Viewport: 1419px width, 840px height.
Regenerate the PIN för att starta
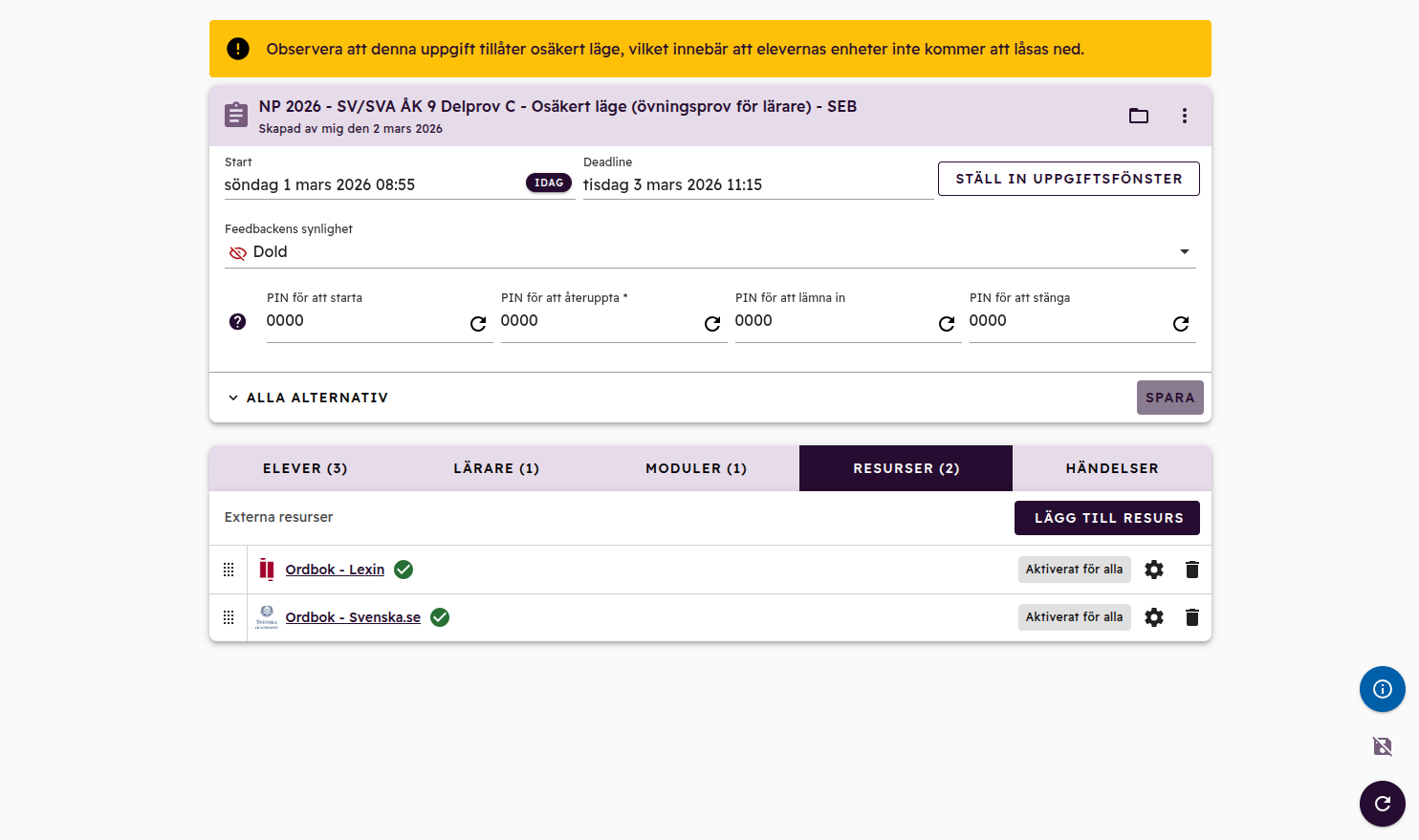click(478, 324)
